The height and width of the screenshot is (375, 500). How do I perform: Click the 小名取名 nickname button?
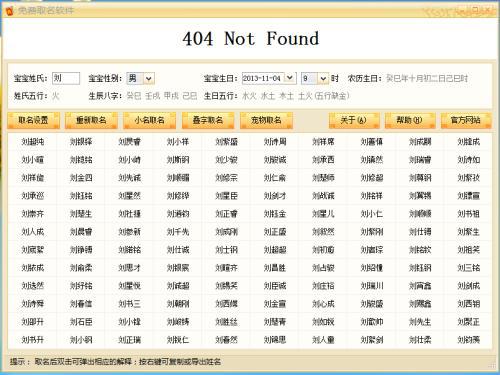(x=150, y=120)
